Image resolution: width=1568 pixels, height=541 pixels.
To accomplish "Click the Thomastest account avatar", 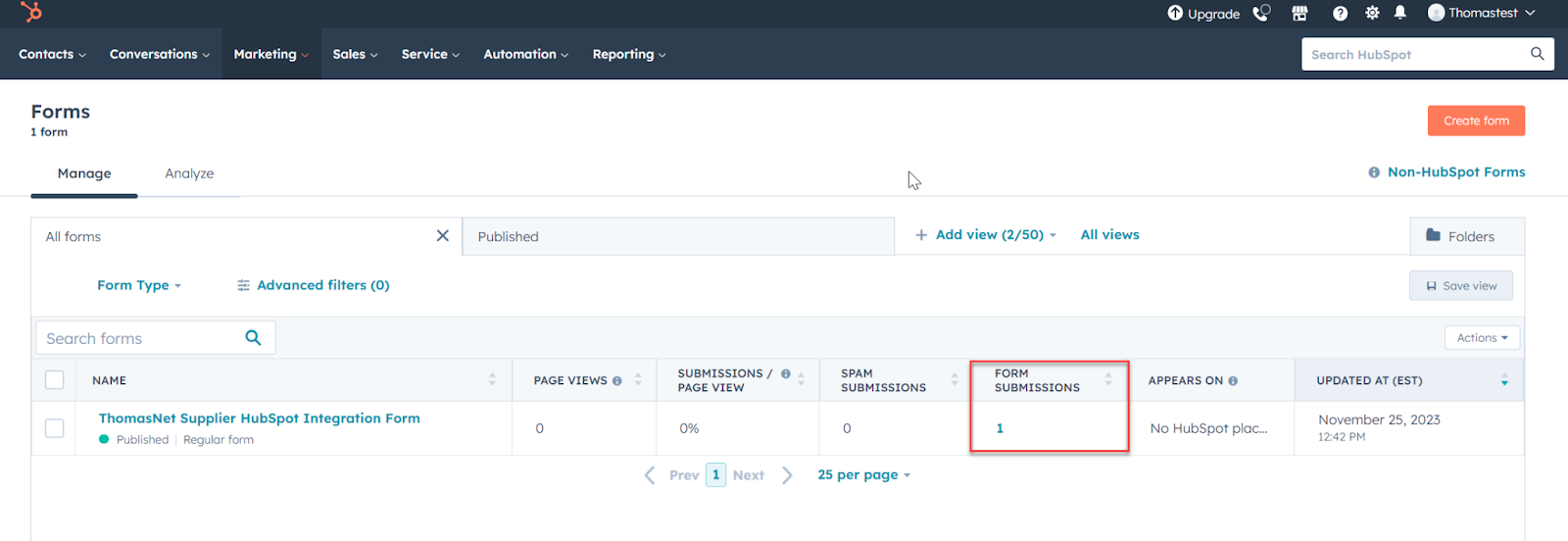I will [1436, 13].
